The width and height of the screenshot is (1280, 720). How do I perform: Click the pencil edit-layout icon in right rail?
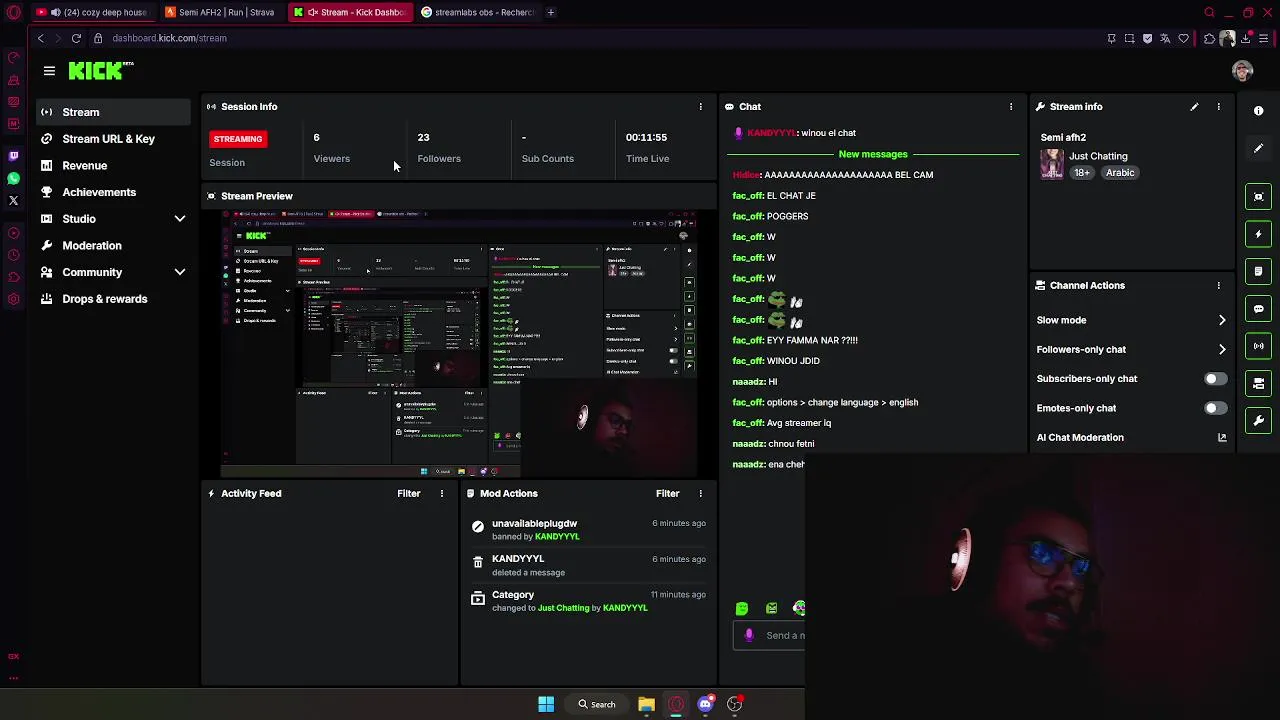[1258, 148]
